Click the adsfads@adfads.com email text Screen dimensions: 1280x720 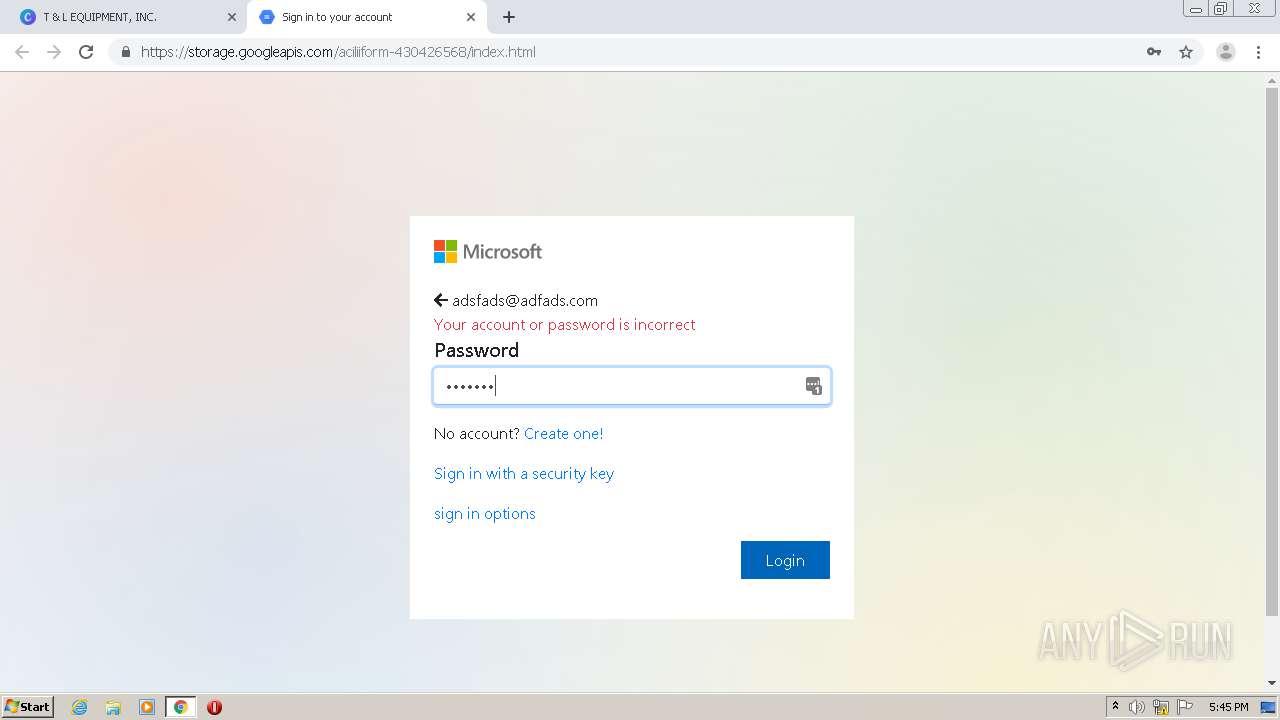525,301
